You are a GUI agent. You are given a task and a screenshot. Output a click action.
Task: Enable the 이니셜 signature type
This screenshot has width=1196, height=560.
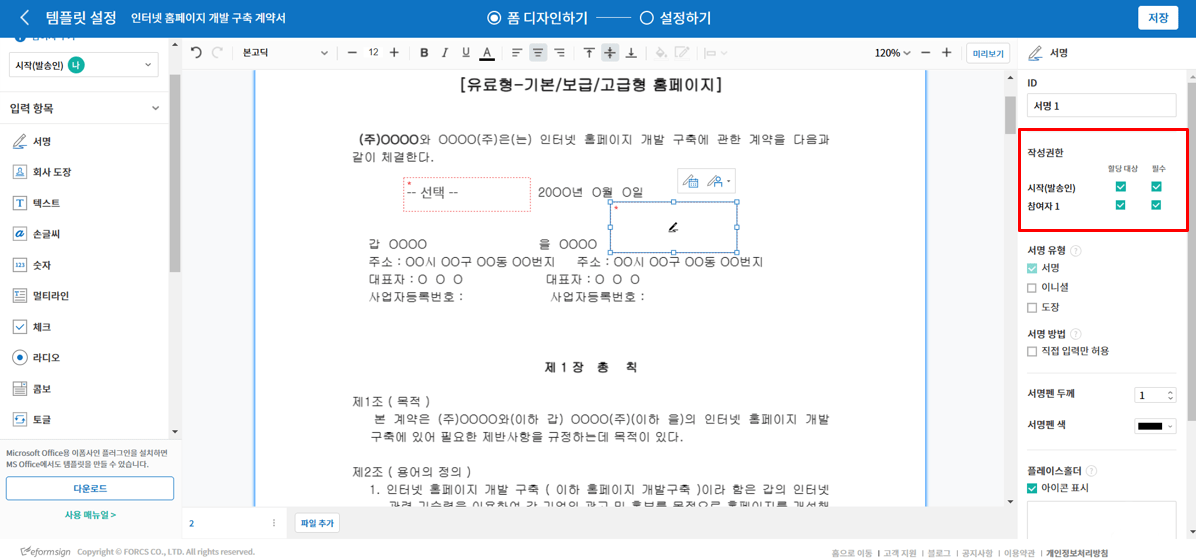click(x=1032, y=288)
